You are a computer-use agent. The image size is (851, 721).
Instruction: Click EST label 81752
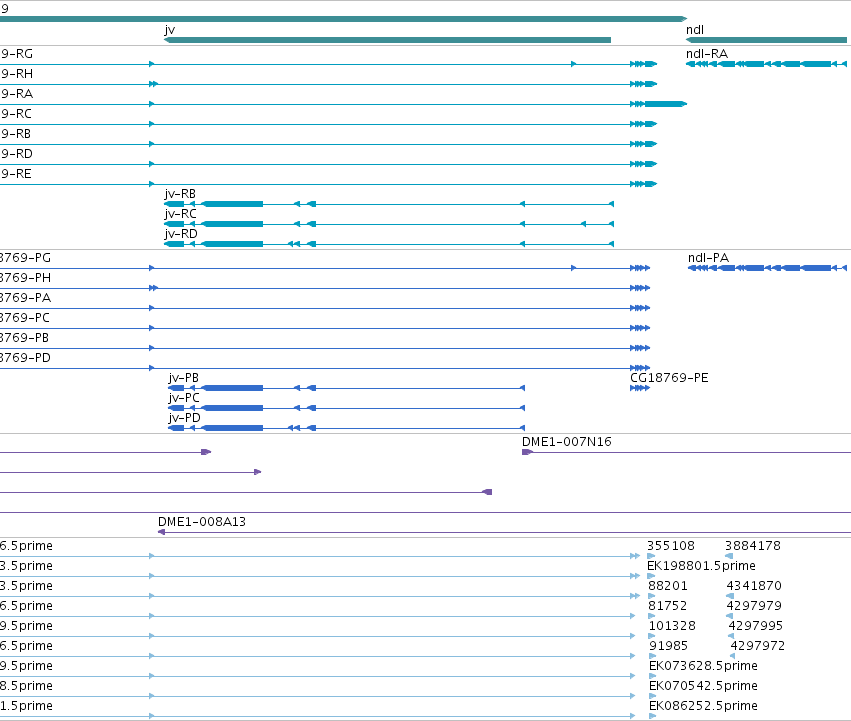coord(668,606)
